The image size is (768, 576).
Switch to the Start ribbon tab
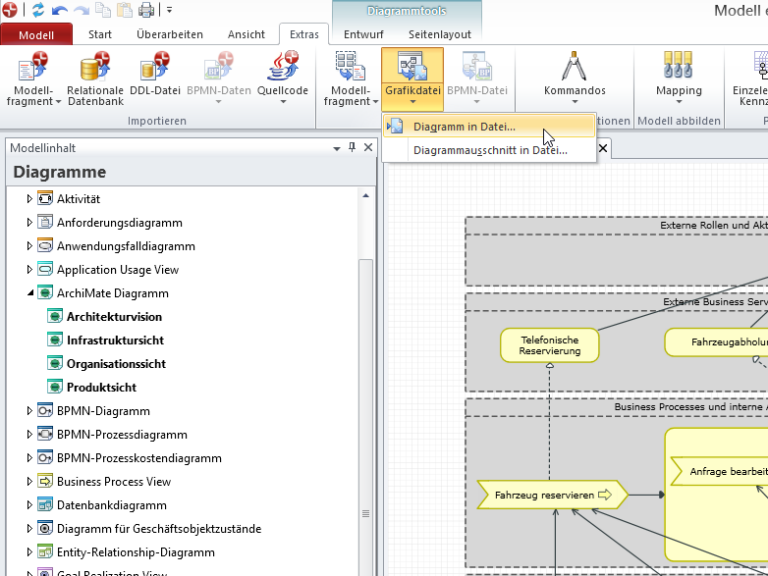pyautogui.click(x=100, y=34)
